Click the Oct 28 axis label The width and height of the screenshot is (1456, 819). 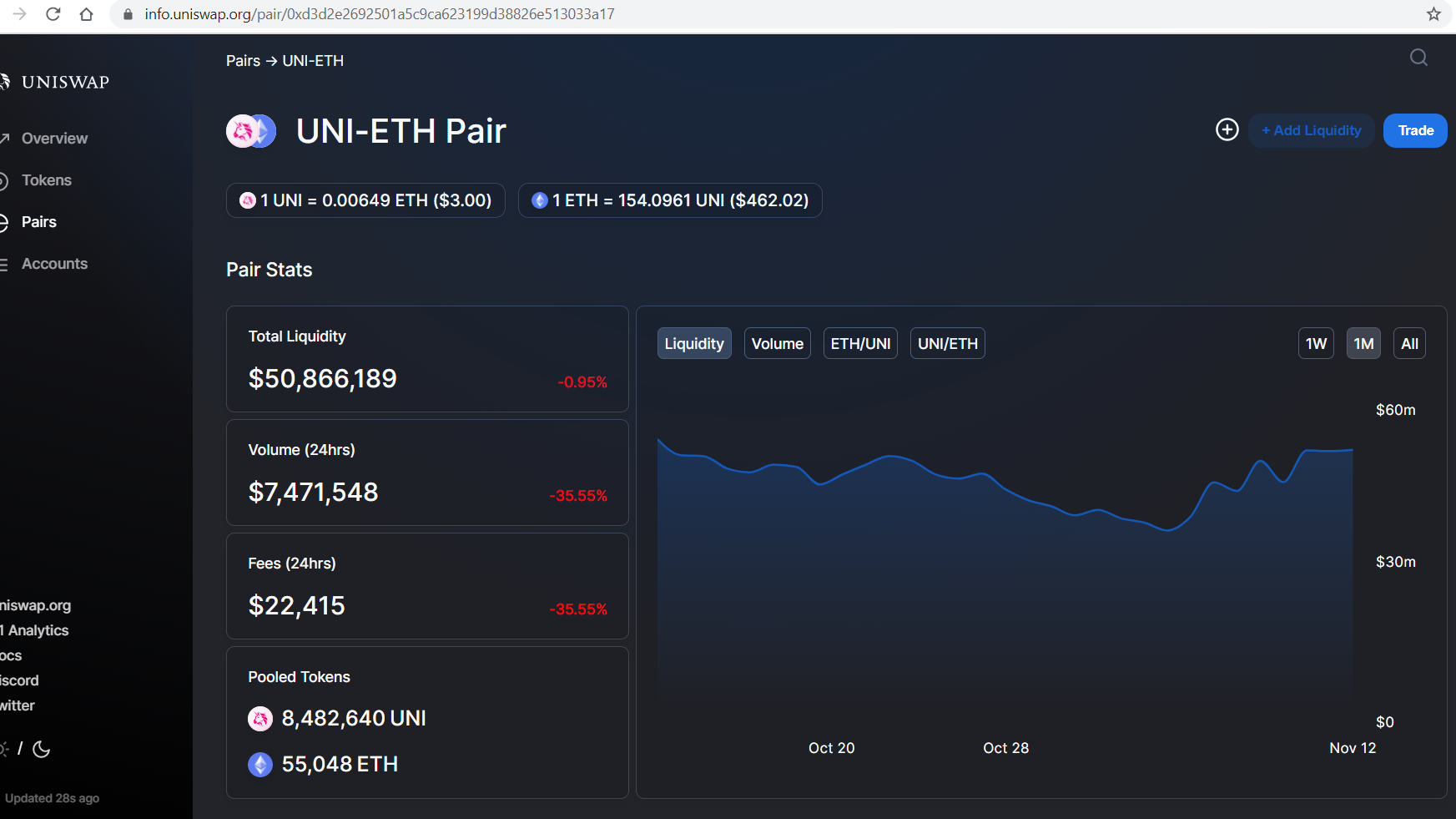[x=1005, y=748]
